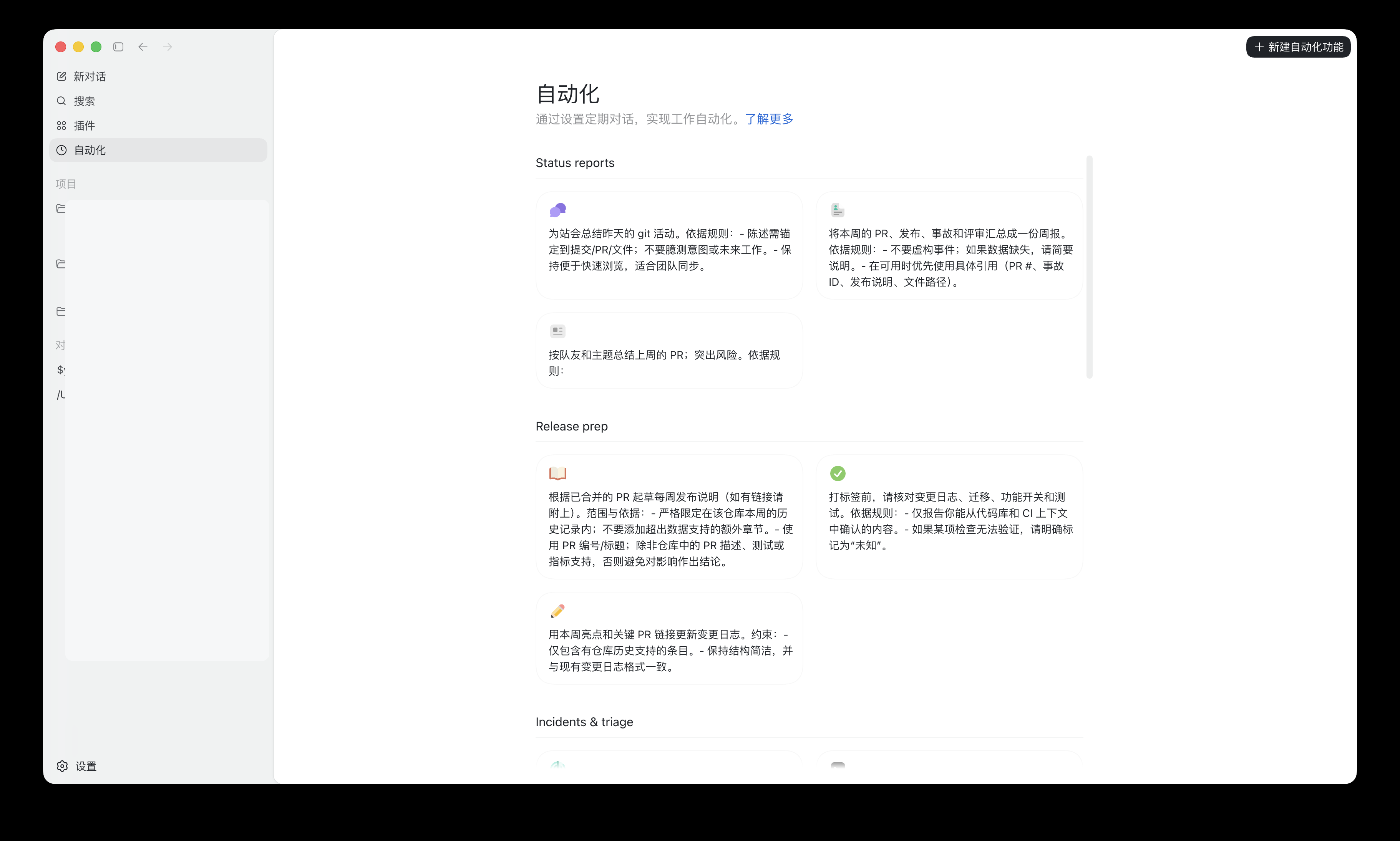Click the 自动化 page title
1400x841 pixels.
point(567,94)
